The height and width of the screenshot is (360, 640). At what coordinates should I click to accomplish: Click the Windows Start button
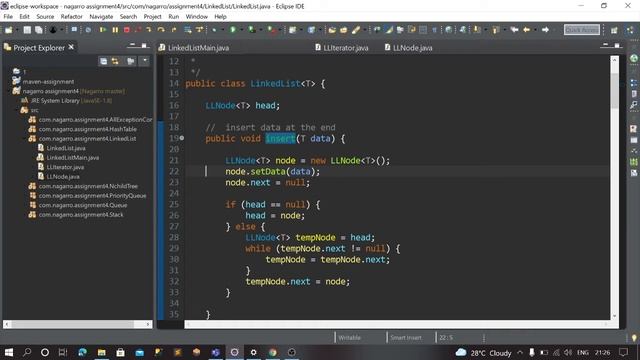[8, 352]
